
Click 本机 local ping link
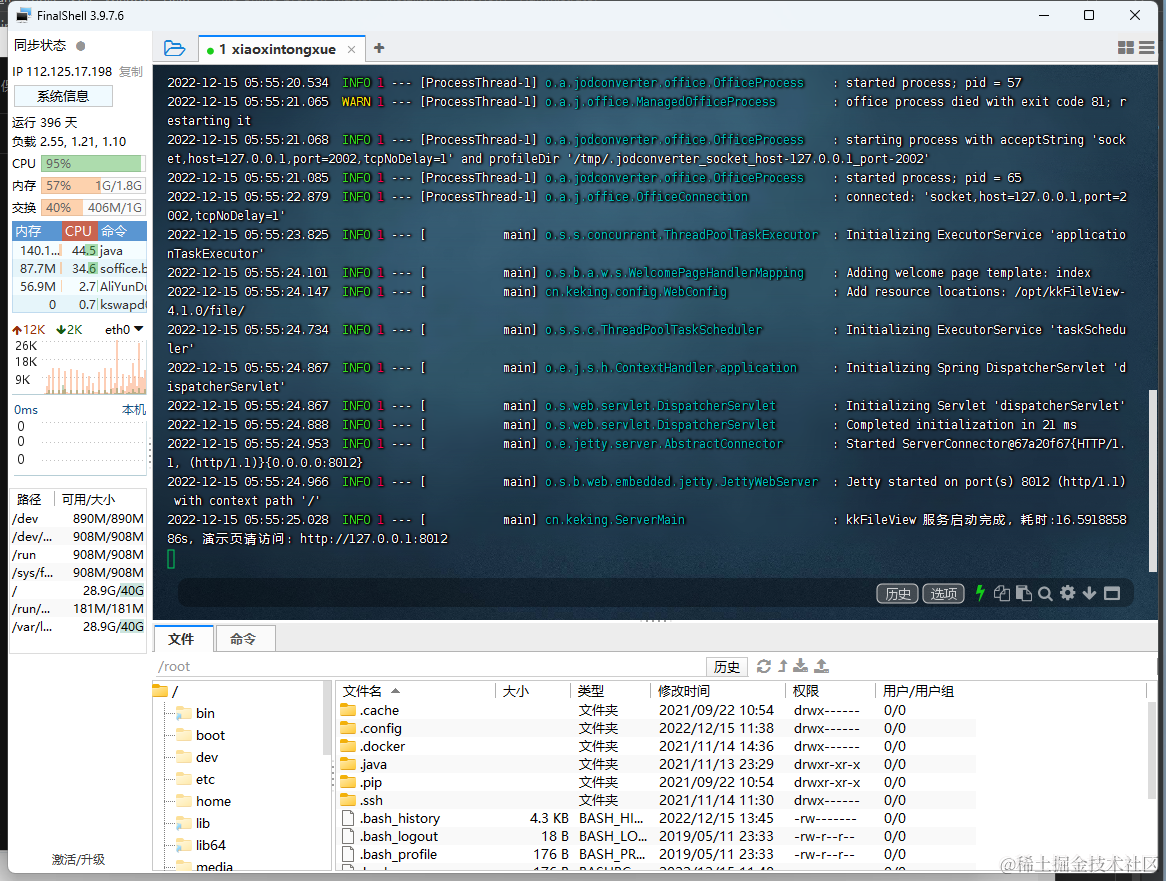pyautogui.click(x=134, y=410)
